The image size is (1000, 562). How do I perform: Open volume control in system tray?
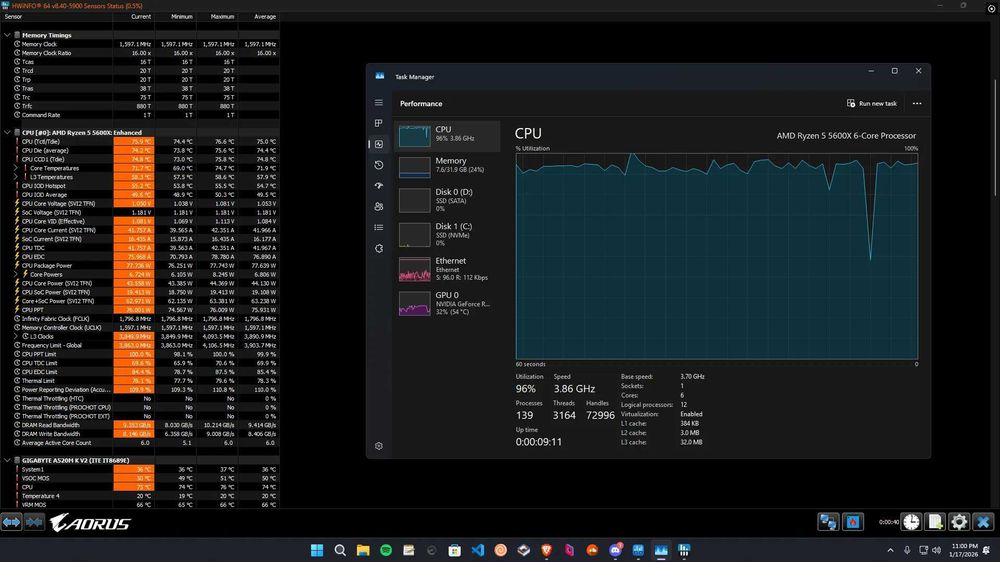(x=936, y=550)
